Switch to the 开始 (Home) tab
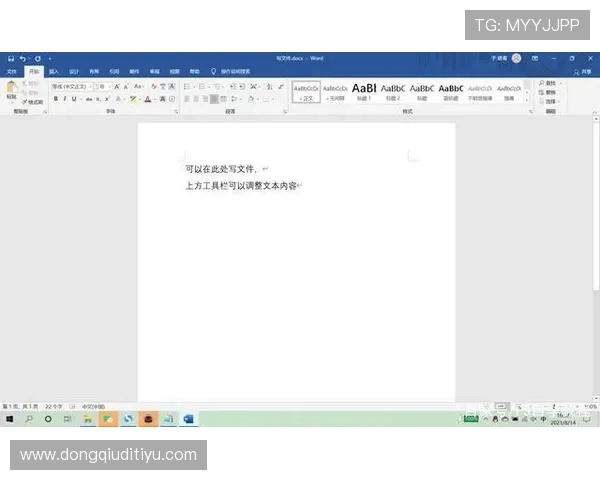The image size is (600, 480). click(x=34, y=72)
